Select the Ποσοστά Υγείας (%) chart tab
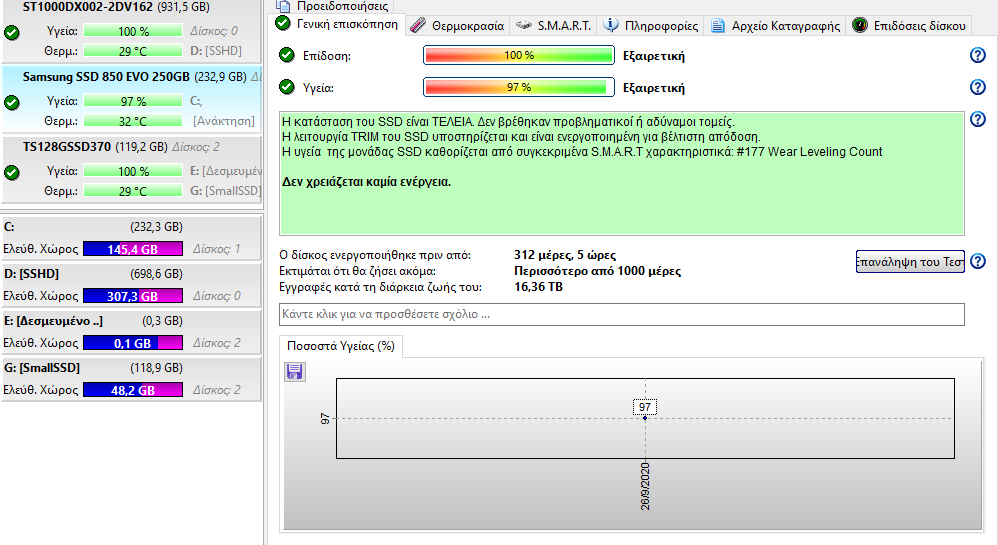This screenshot has height=545, width=998. pos(341,346)
